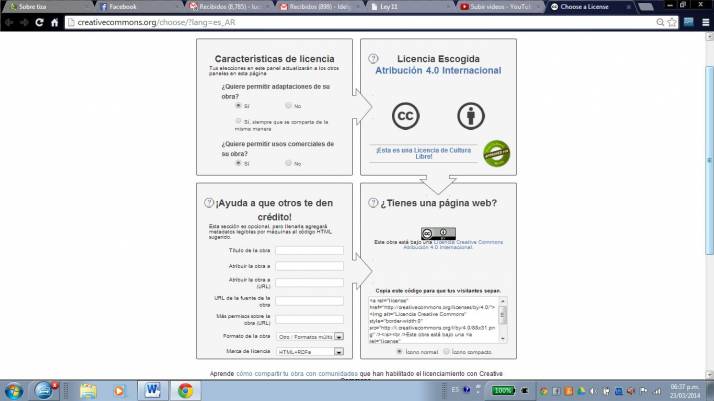Click the help icon beside Ayuda a que otros

coord(209,203)
